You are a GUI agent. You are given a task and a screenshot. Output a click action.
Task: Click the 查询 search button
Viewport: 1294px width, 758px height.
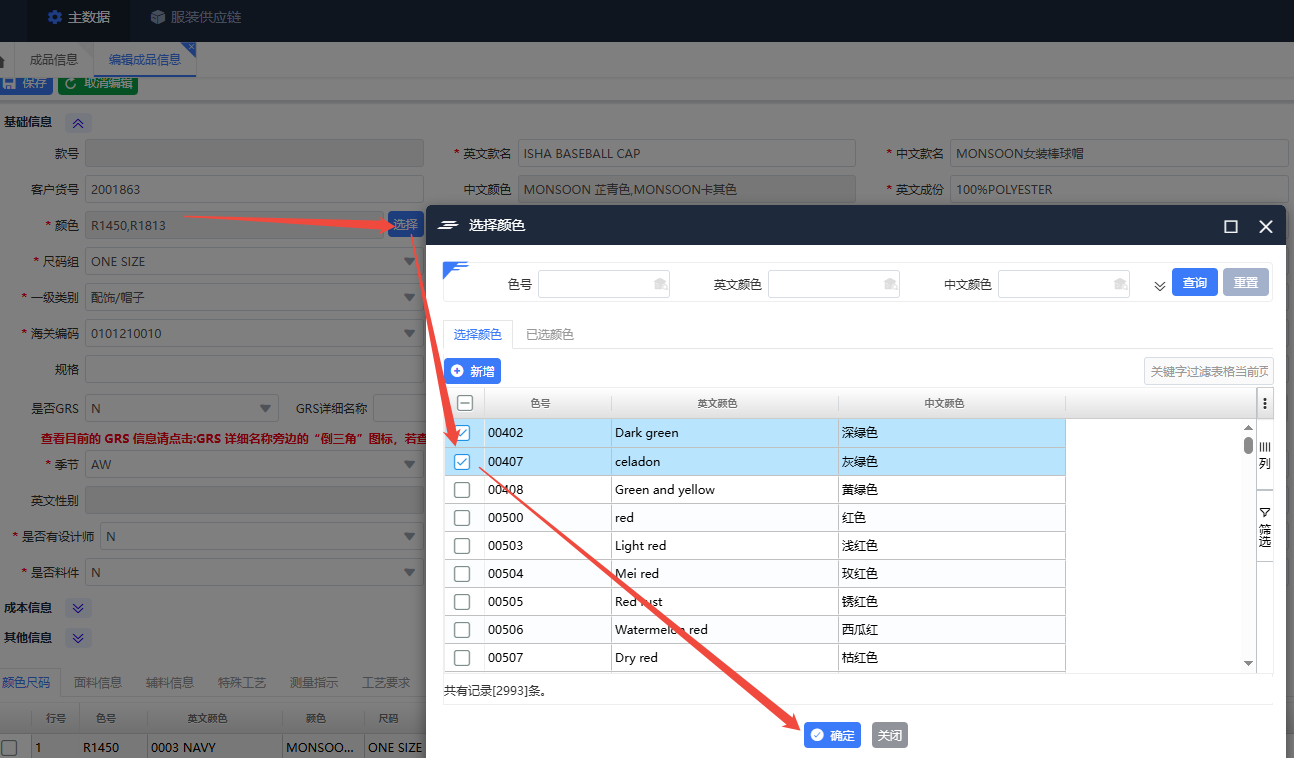(x=1194, y=283)
